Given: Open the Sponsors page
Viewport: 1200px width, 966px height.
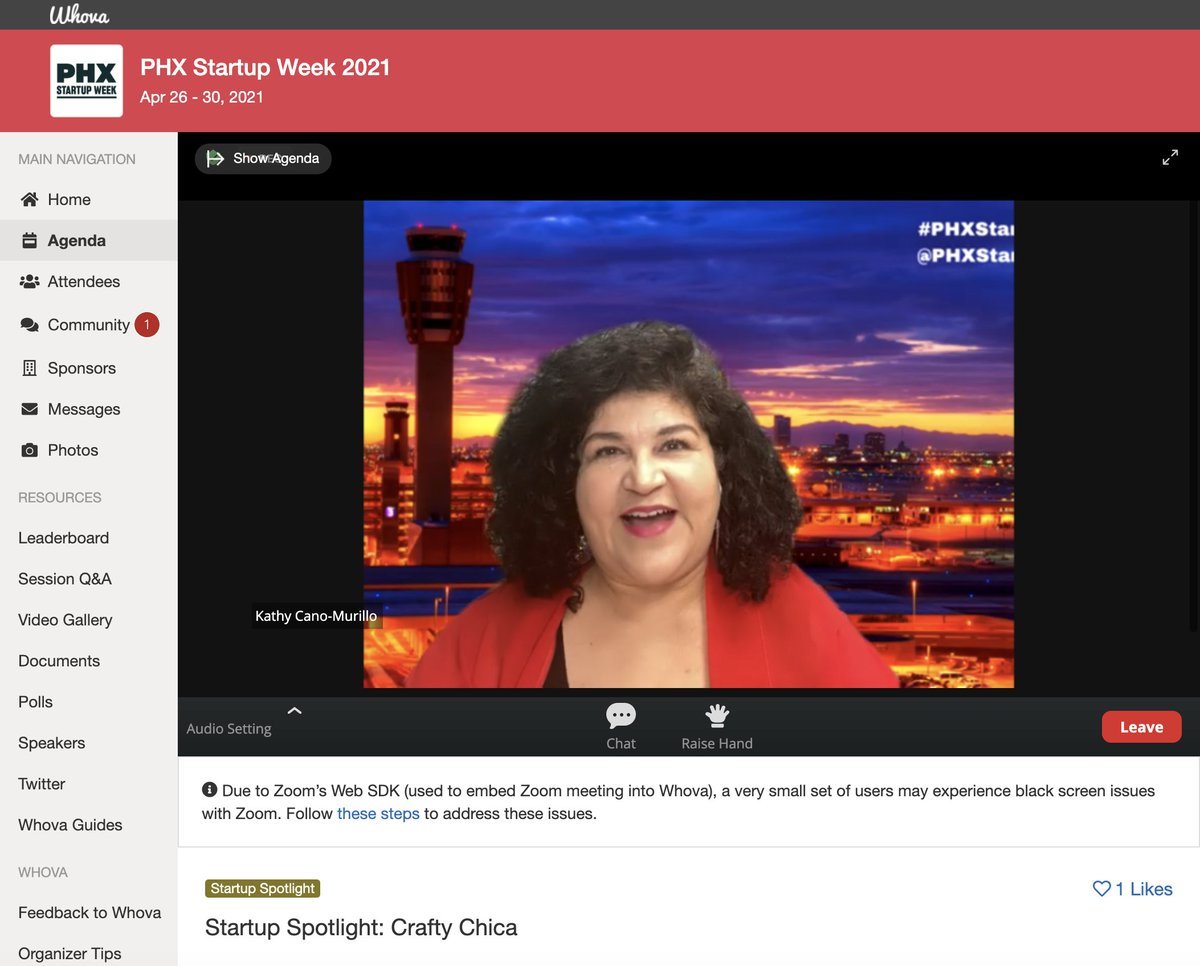Looking at the screenshot, I should (x=82, y=368).
